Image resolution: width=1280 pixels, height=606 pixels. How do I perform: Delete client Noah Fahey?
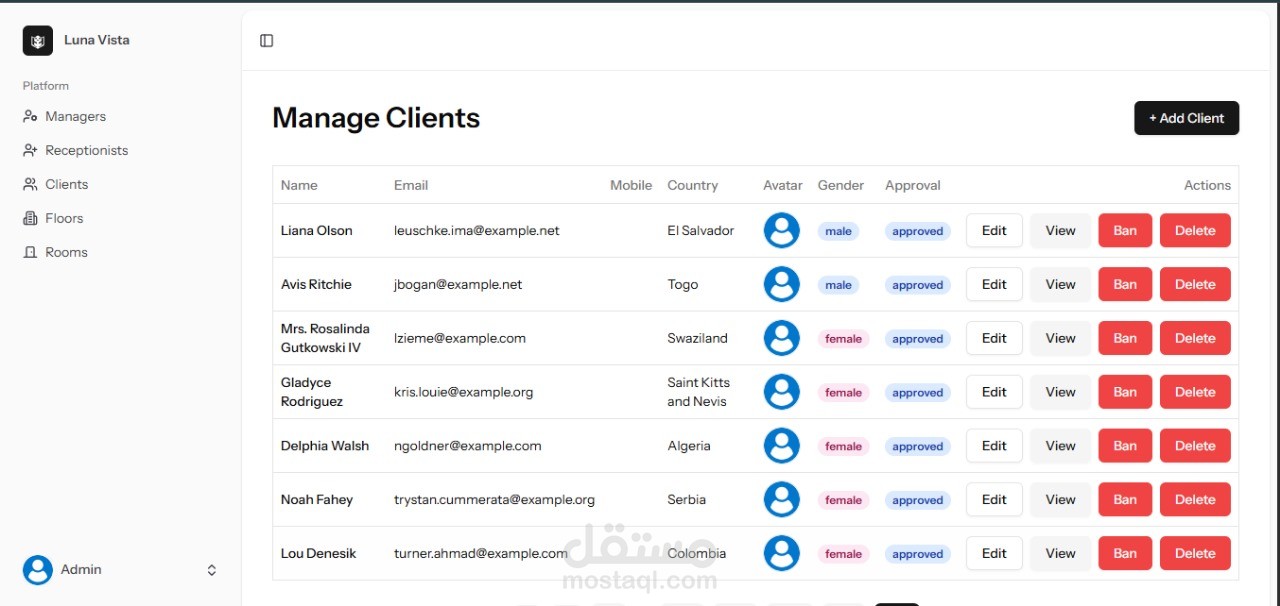pyautogui.click(x=1195, y=500)
